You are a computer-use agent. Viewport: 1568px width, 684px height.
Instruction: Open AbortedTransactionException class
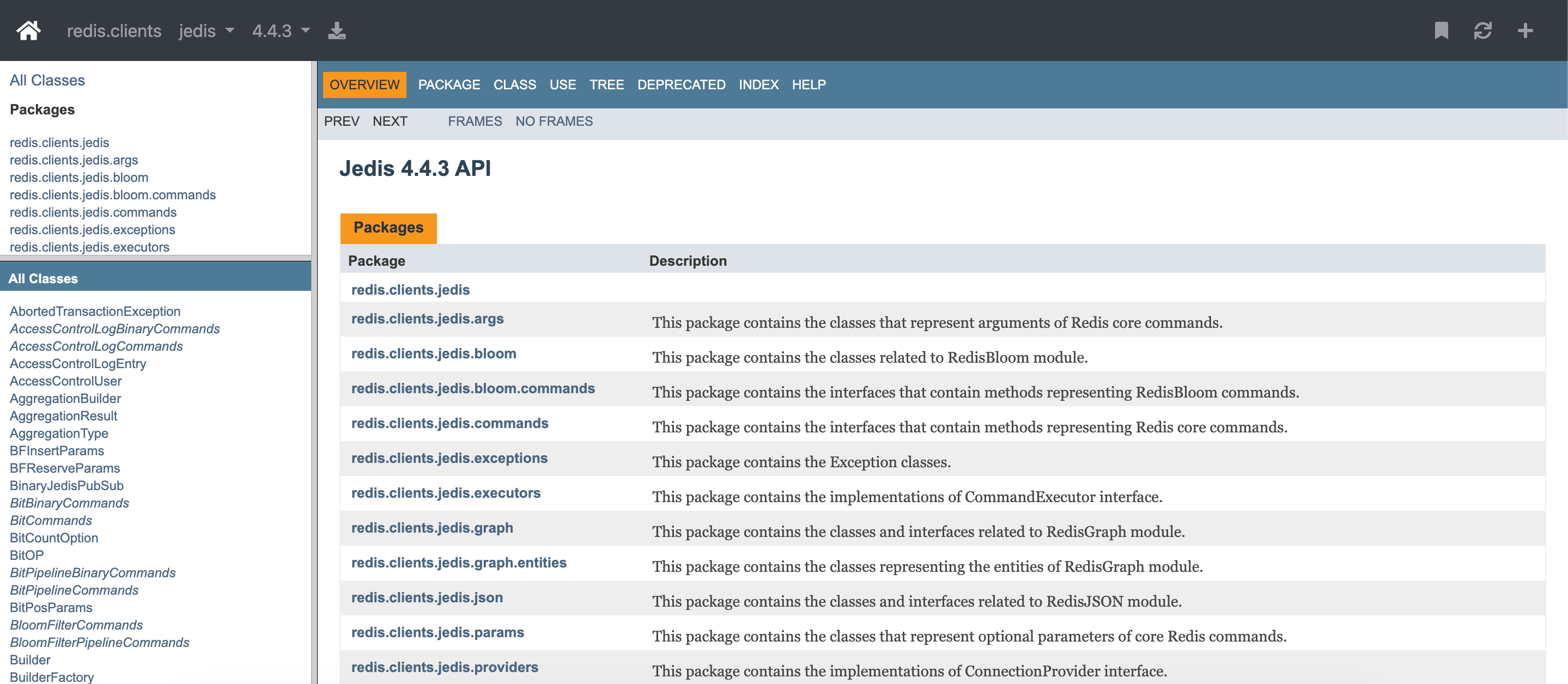pos(95,312)
